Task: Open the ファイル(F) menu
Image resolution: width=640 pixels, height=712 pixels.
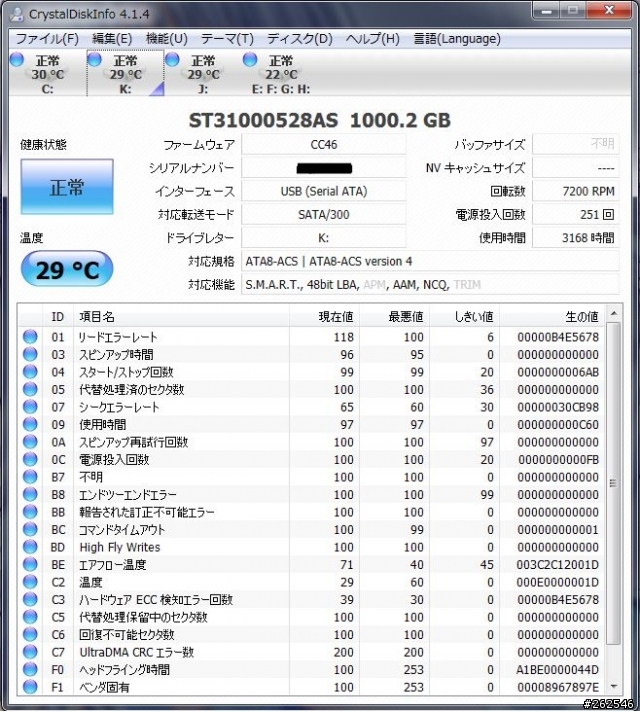Action: point(47,39)
